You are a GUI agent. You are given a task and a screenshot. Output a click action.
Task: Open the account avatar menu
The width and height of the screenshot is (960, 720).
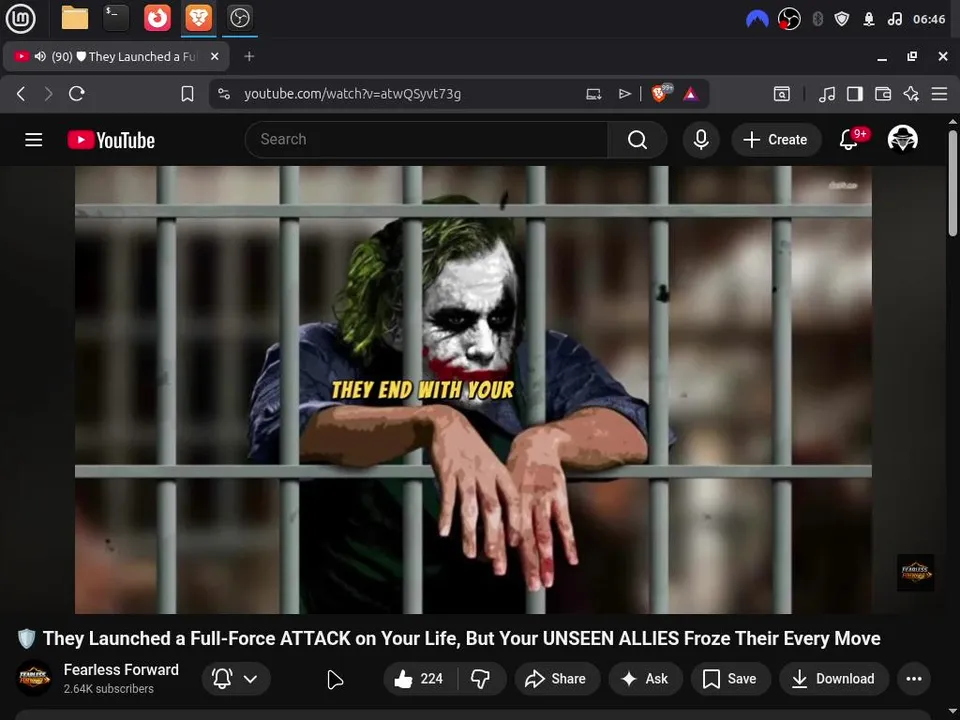(x=902, y=139)
